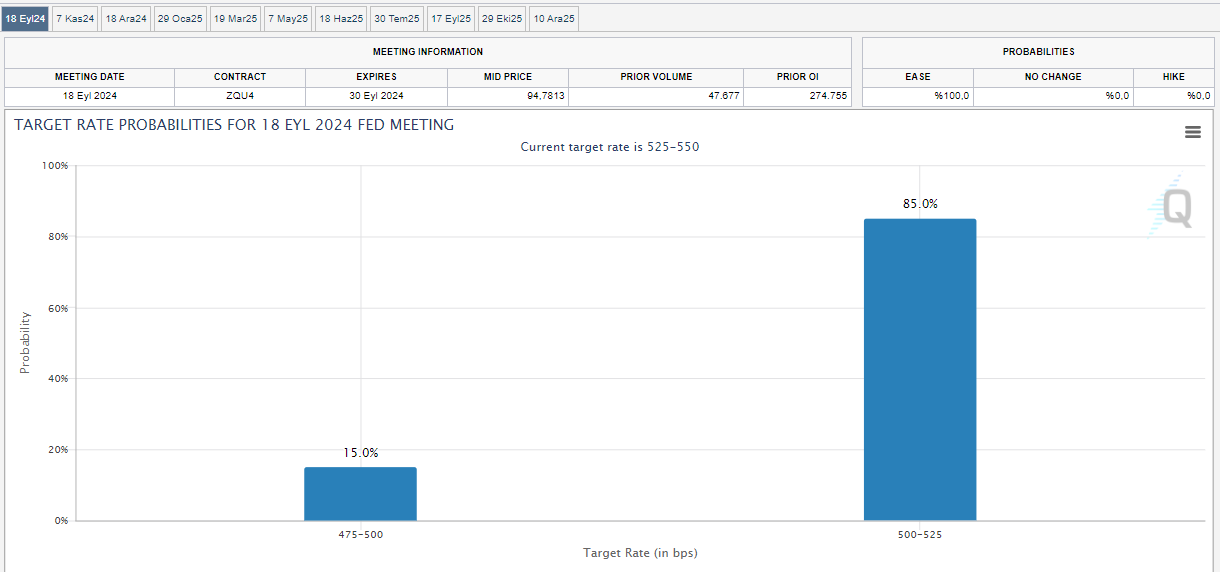Open the 17 Eyl25 meeting tab
Screen dimensions: 1220x572
tap(451, 19)
